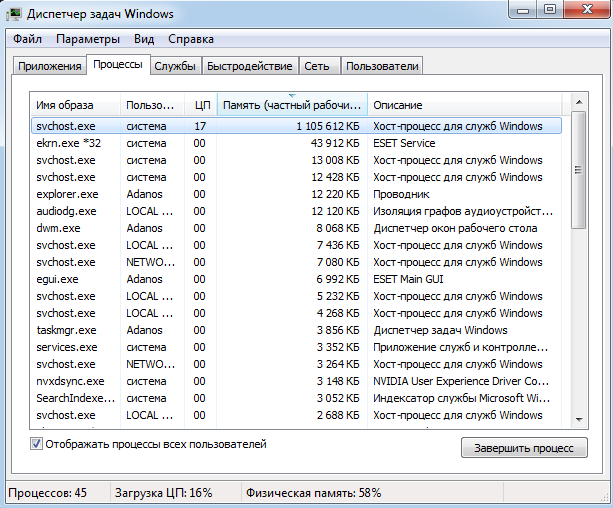Sort by ЦП column header
This screenshot has height=508, width=613.
click(200, 105)
